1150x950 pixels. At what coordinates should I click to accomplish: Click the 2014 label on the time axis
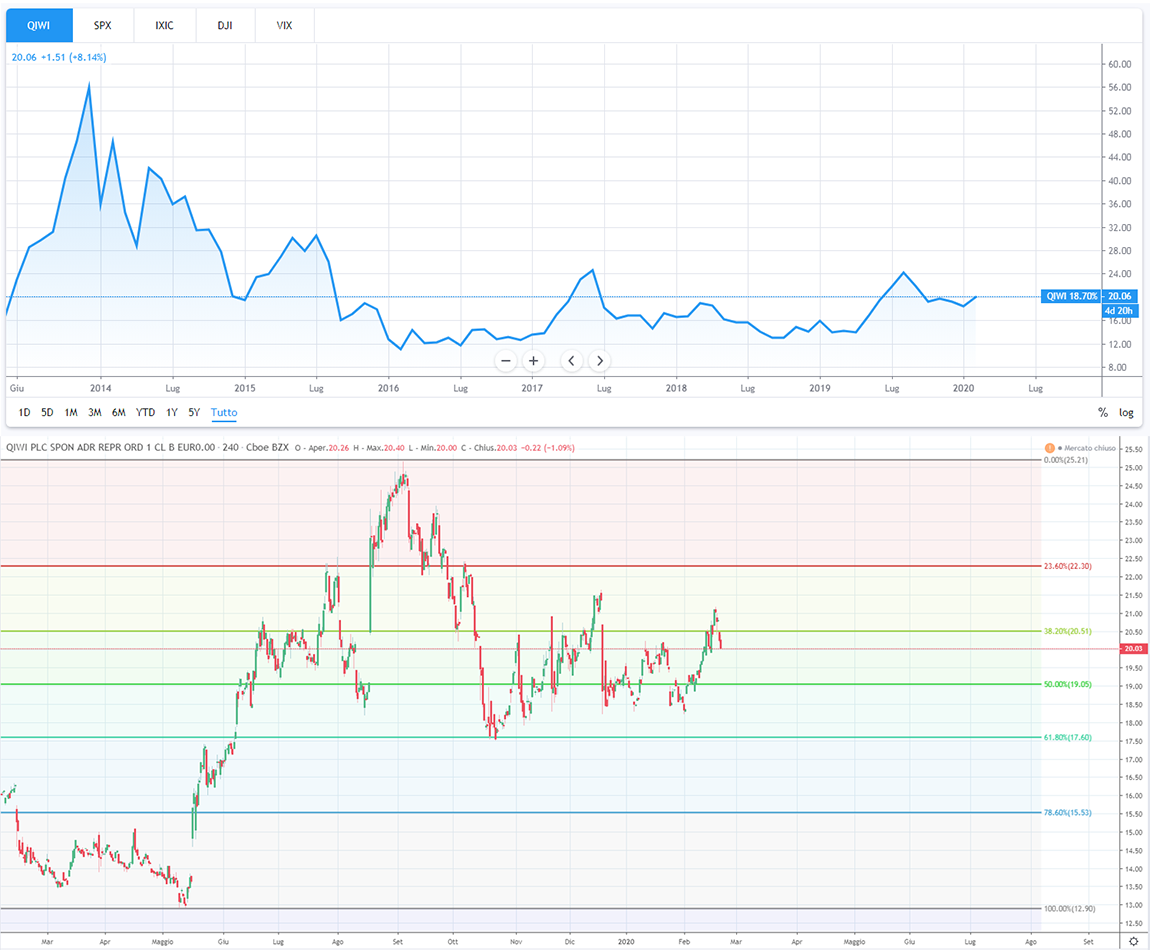click(100, 388)
